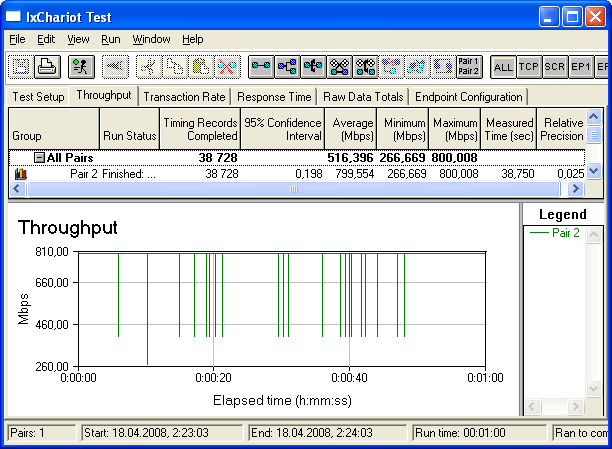
Task: Select the Pair 2 legend entry
Action: (x=555, y=233)
